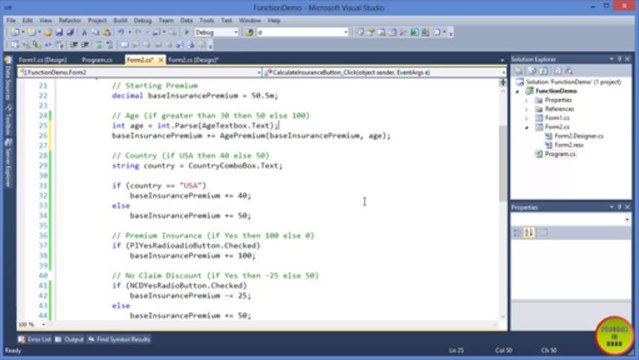This screenshot has width=639, height=360.
Task: Select Program.cs in the Solution Explorer tree
Action: pos(560,154)
